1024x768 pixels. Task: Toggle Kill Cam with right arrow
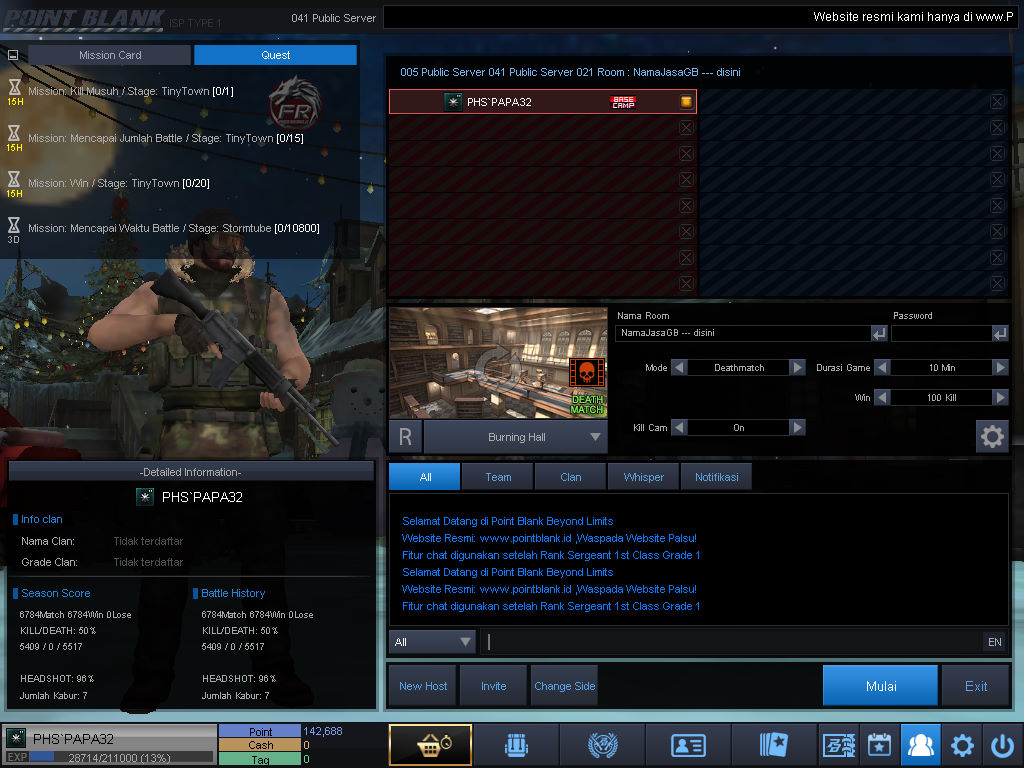click(797, 428)
